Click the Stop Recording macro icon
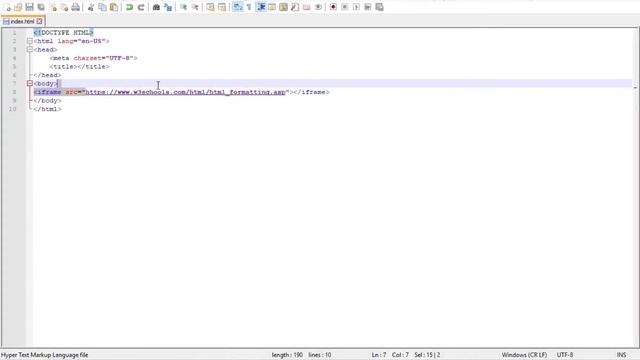This screenshot has height=360, width=640. coord(344,7)
